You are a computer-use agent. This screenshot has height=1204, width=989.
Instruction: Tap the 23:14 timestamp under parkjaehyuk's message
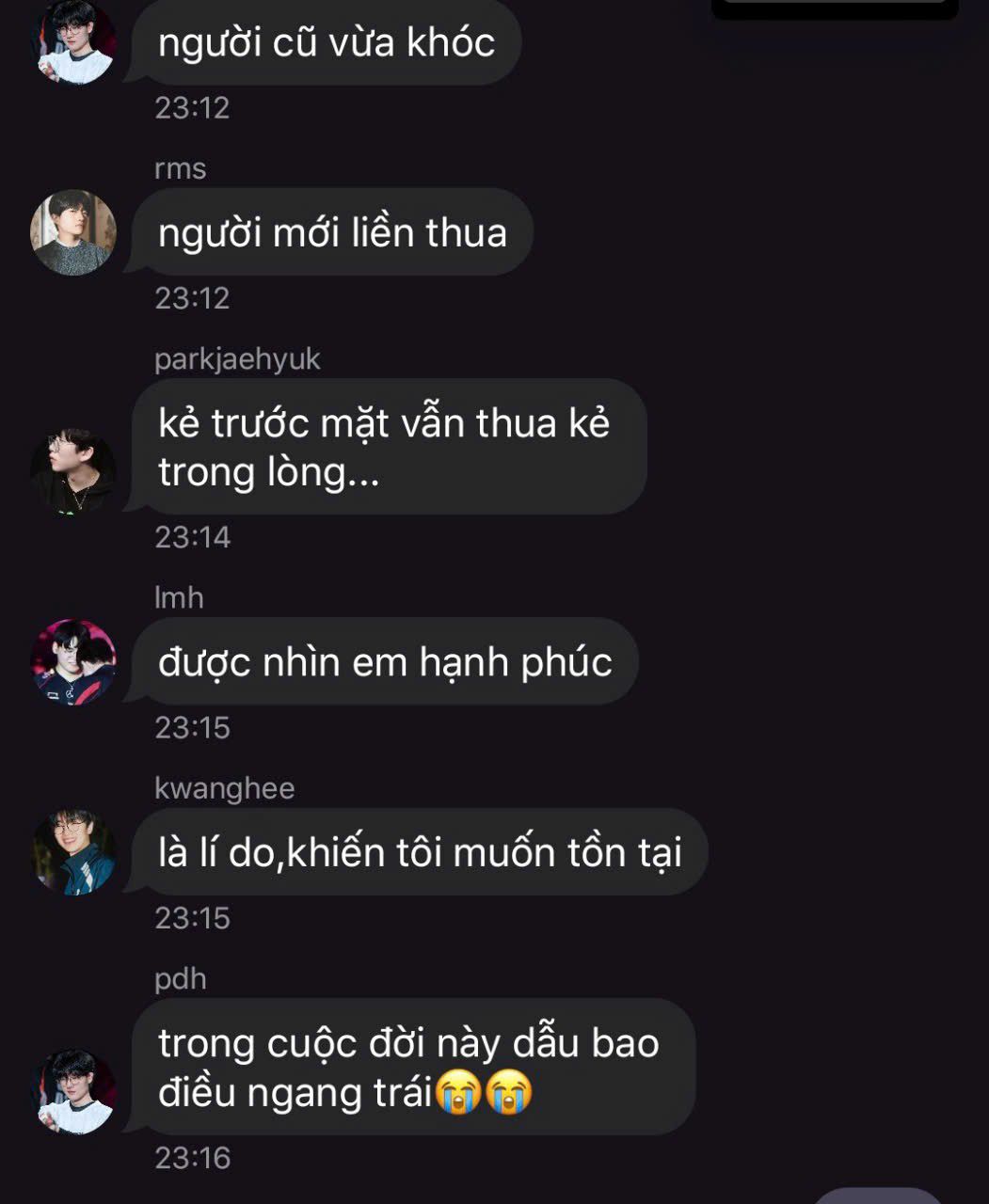(192, 537)
